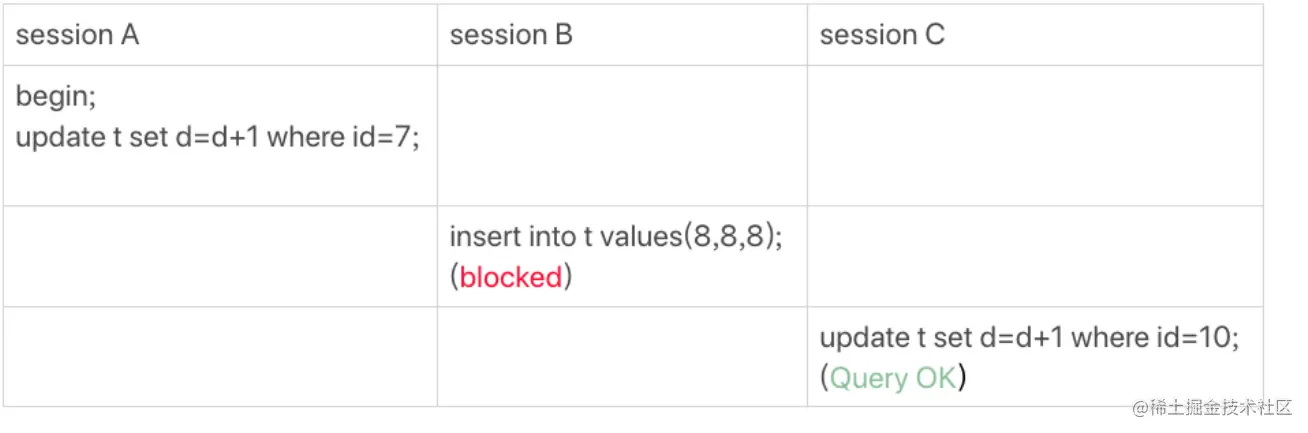Click the update statement with id=7
Screen dimensions: 1308x433
217,136
